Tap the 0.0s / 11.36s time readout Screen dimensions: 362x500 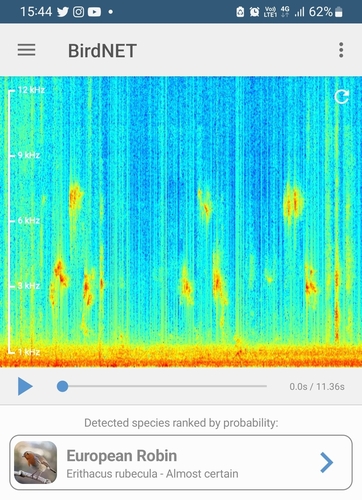pos(317,387)
